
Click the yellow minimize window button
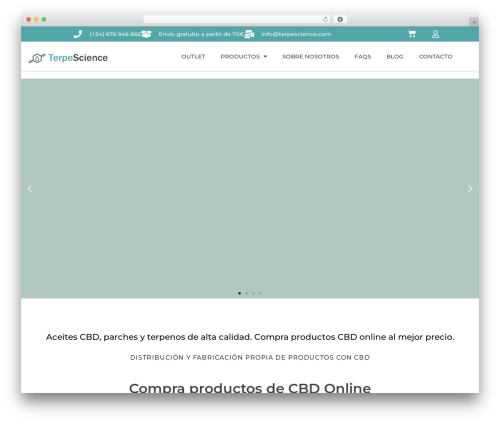(36, 19)
